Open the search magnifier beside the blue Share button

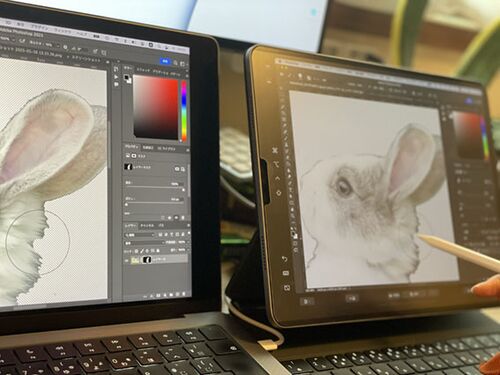(176, 62)
